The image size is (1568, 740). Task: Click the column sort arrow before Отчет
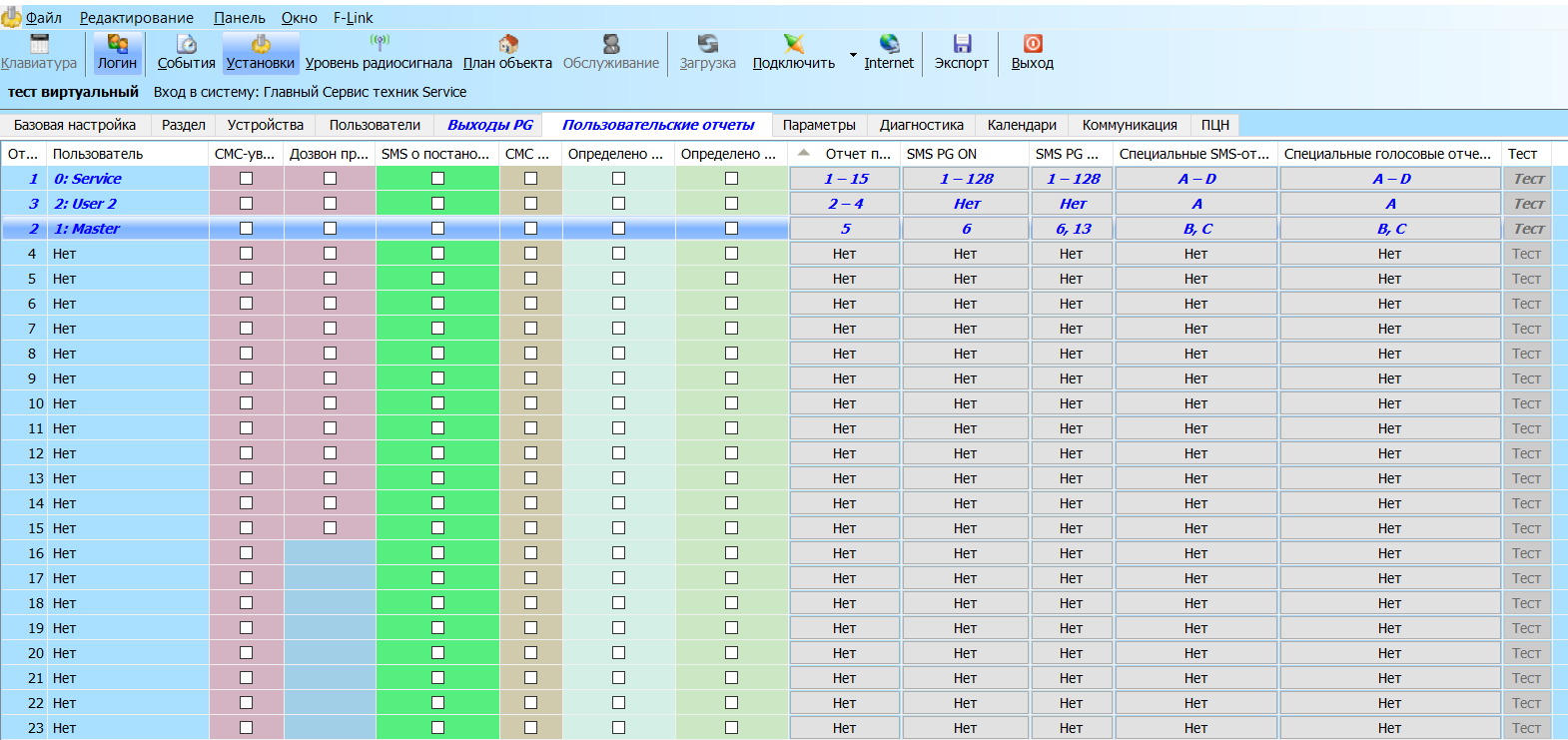tap(804, 153)
